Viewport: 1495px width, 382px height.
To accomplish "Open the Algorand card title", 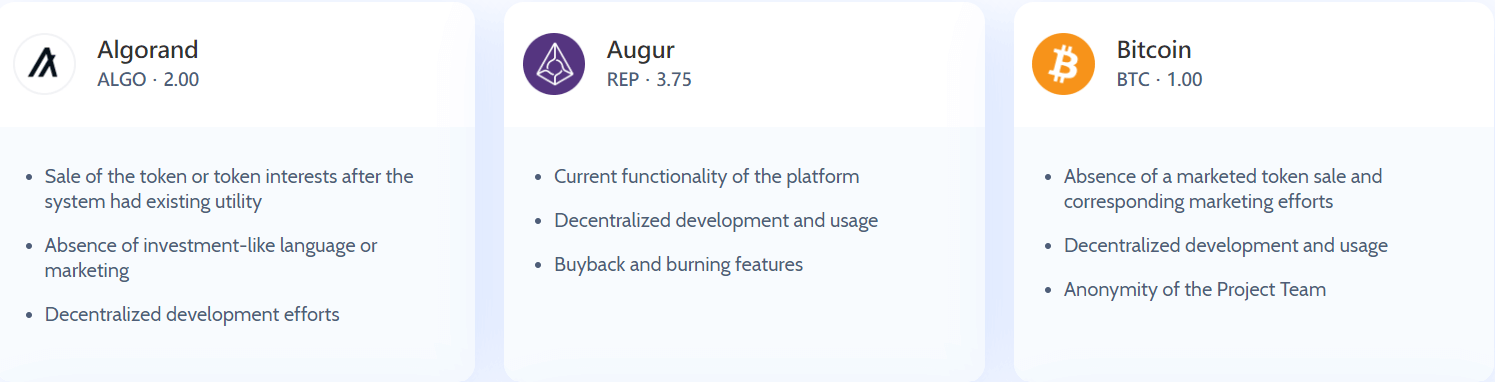I will click(148, 50).
